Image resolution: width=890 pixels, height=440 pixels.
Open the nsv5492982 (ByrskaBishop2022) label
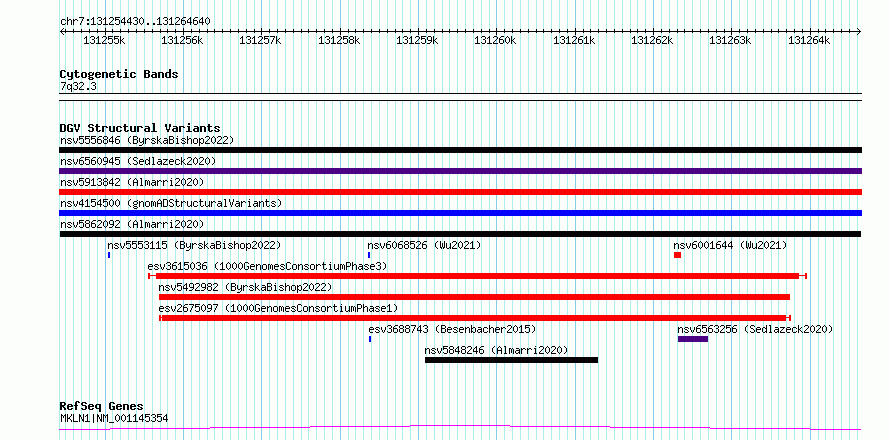click(245, 287)
